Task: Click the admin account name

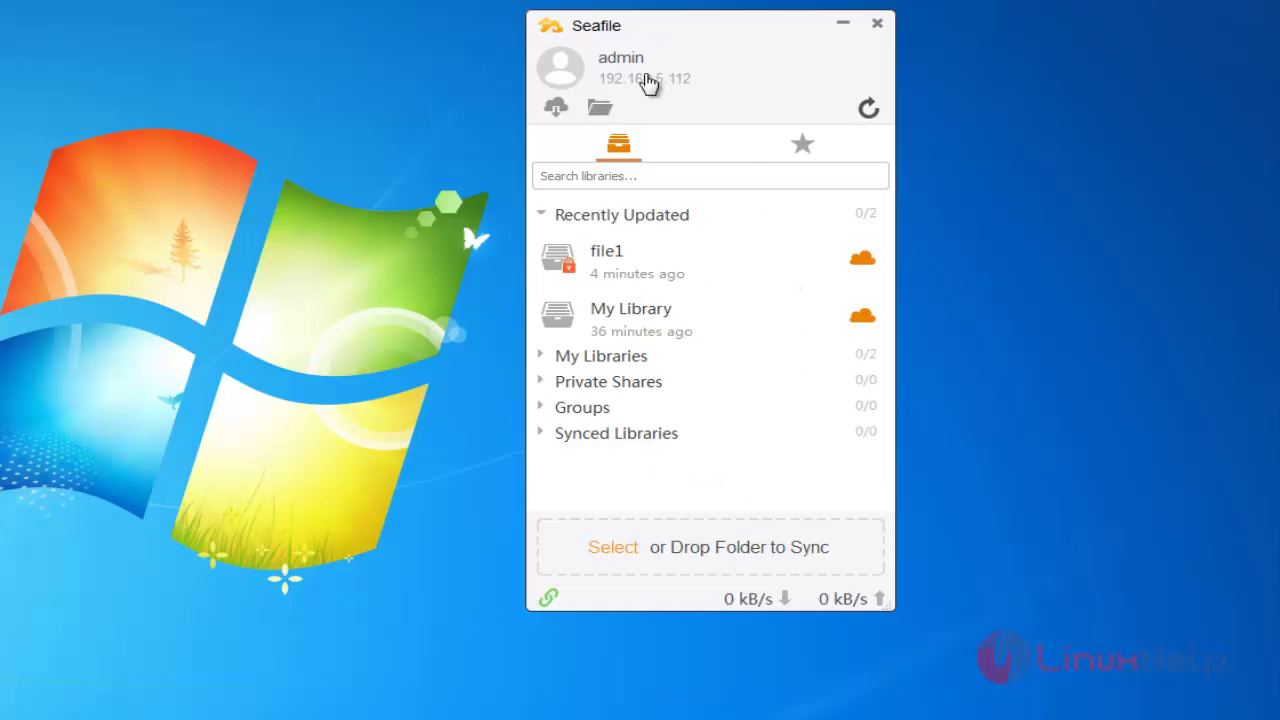Action: point(621,58)
